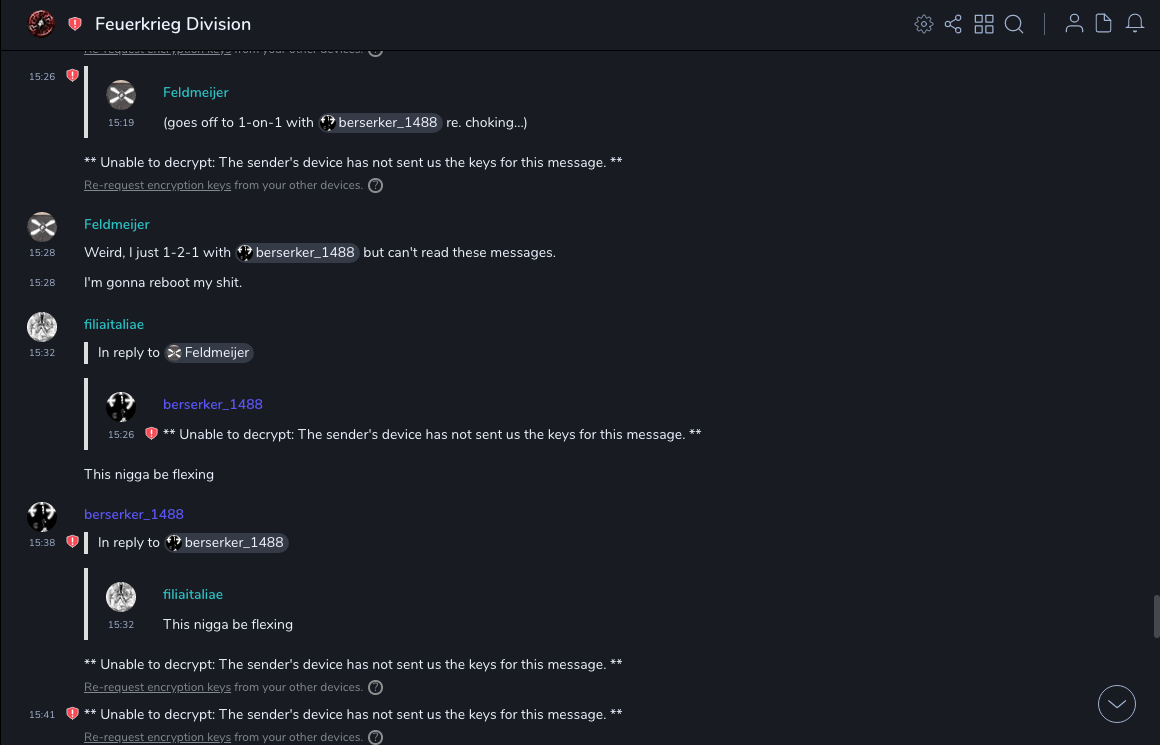The height and width of the screenshot is (745, 1160).
Task: Open the room files panel icon
Action: pos(1104,24)
